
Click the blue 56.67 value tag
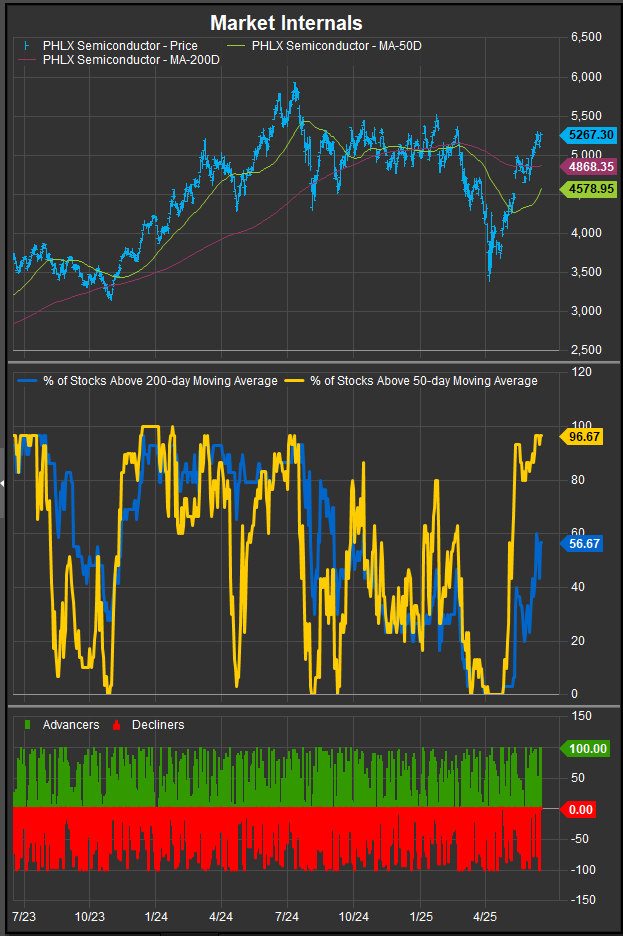[581, 543]
